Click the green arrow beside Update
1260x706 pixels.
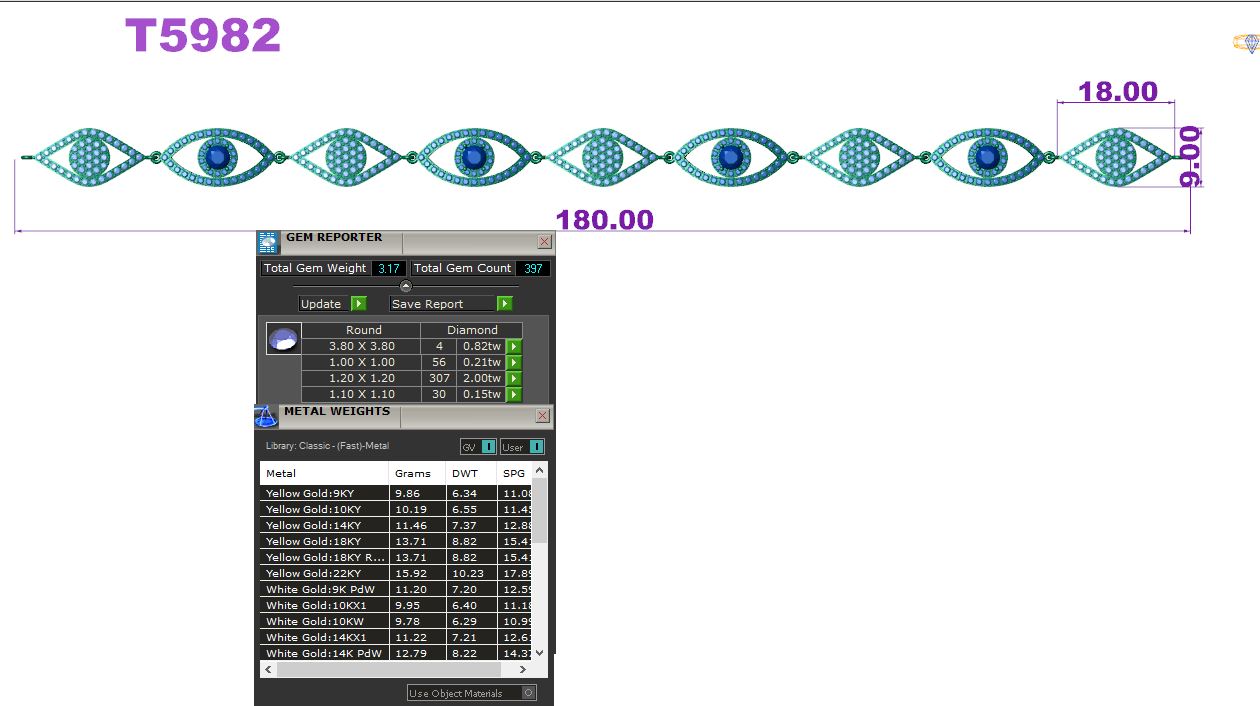pos(360,303)
